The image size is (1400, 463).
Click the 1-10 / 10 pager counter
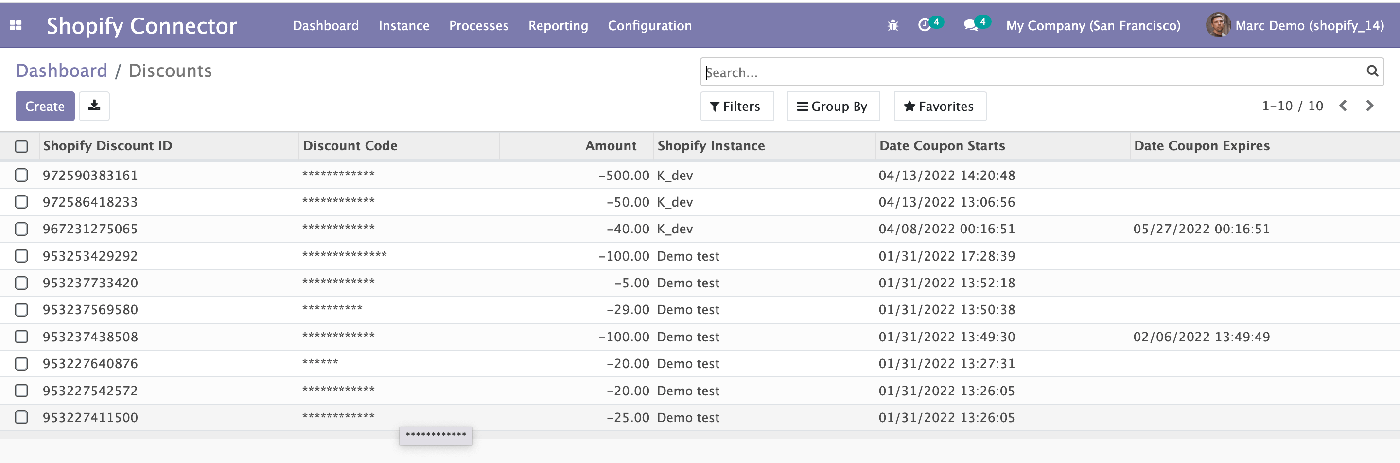pyautogui.click(x=1293, y=105)
